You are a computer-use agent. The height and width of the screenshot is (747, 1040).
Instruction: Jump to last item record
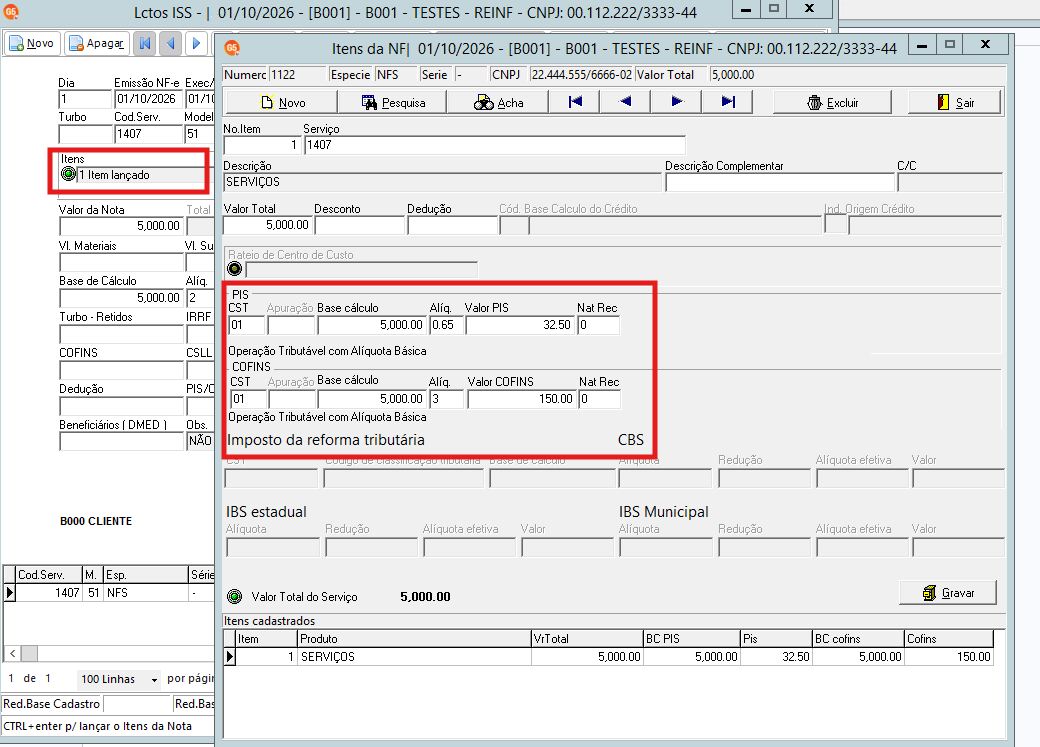(728, 102)
